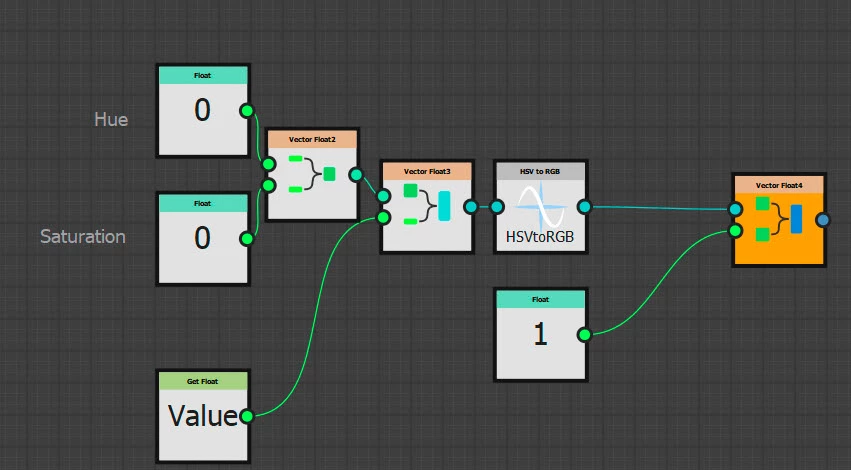This screenshot has width=851, height=470.
Task: Click the Saturation label text
Action: tap(83, 237)
